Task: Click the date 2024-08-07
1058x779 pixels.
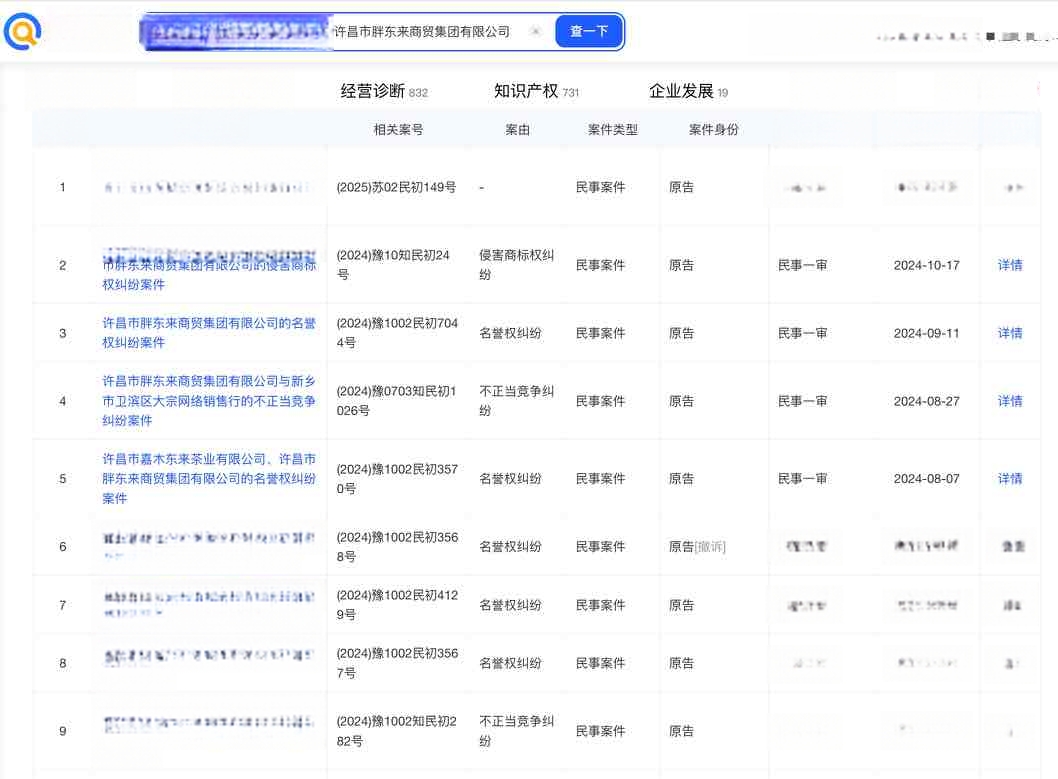Action: click(x=926, y=479)
